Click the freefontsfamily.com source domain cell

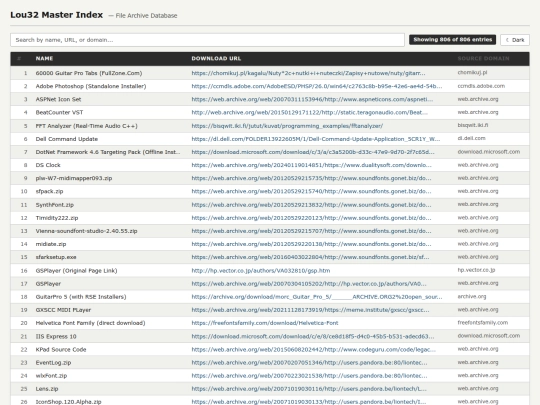tap(482, 323)
